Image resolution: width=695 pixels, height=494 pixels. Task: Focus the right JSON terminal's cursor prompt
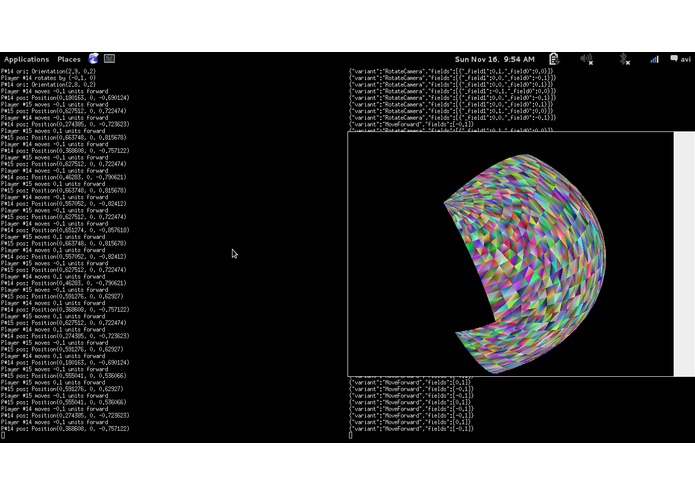click(351, 436)
